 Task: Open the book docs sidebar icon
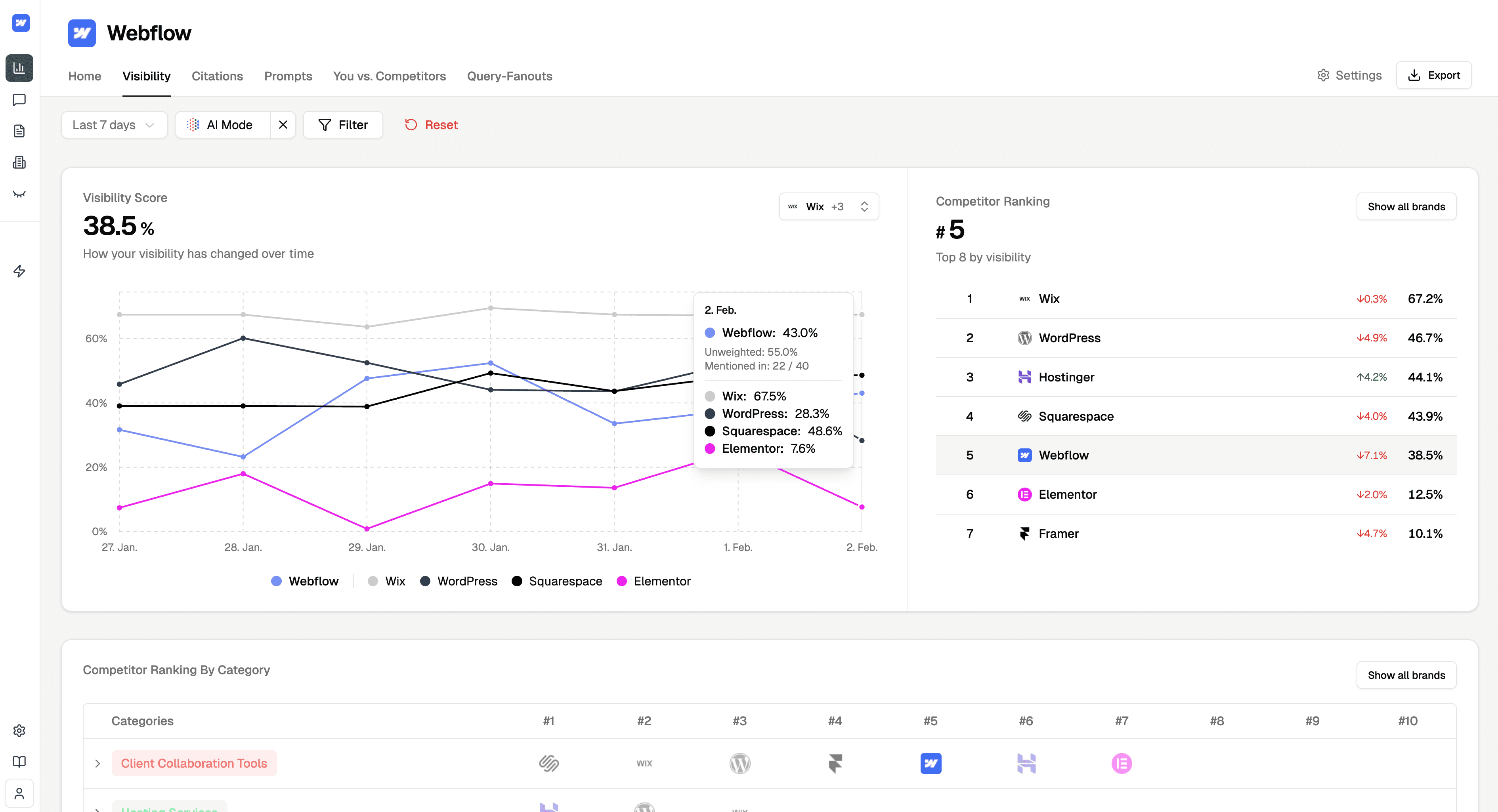pos(19,761)
